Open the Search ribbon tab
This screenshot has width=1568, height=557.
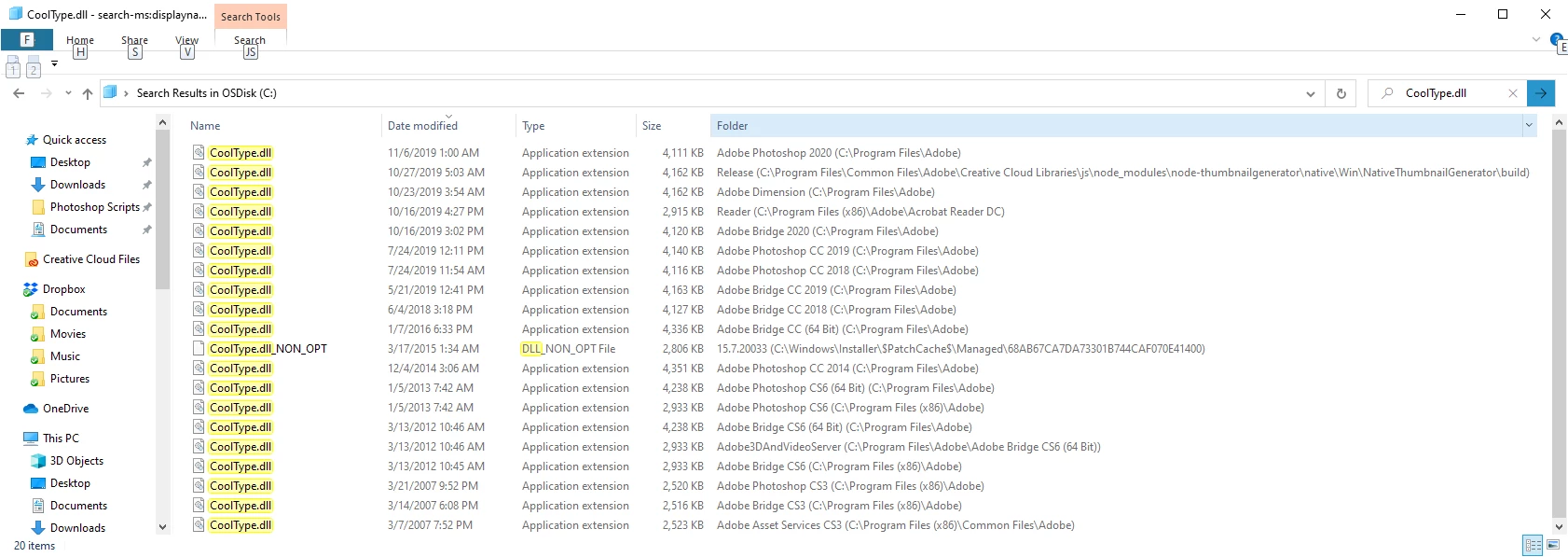(x=250, y=40)
